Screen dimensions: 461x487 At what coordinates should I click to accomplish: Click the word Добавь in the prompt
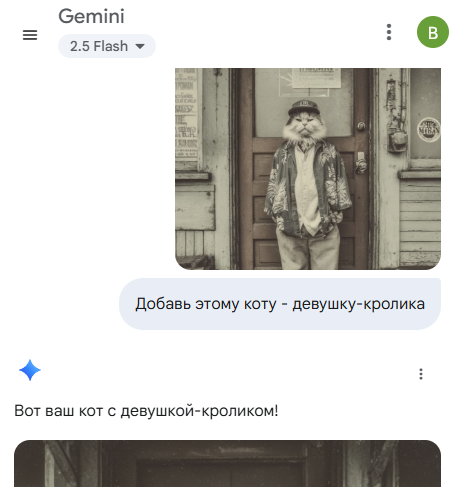[163, 304]
